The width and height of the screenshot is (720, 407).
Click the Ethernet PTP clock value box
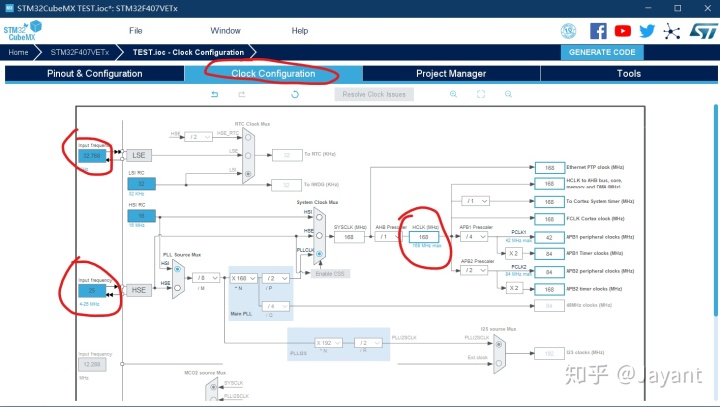point(549,168)
